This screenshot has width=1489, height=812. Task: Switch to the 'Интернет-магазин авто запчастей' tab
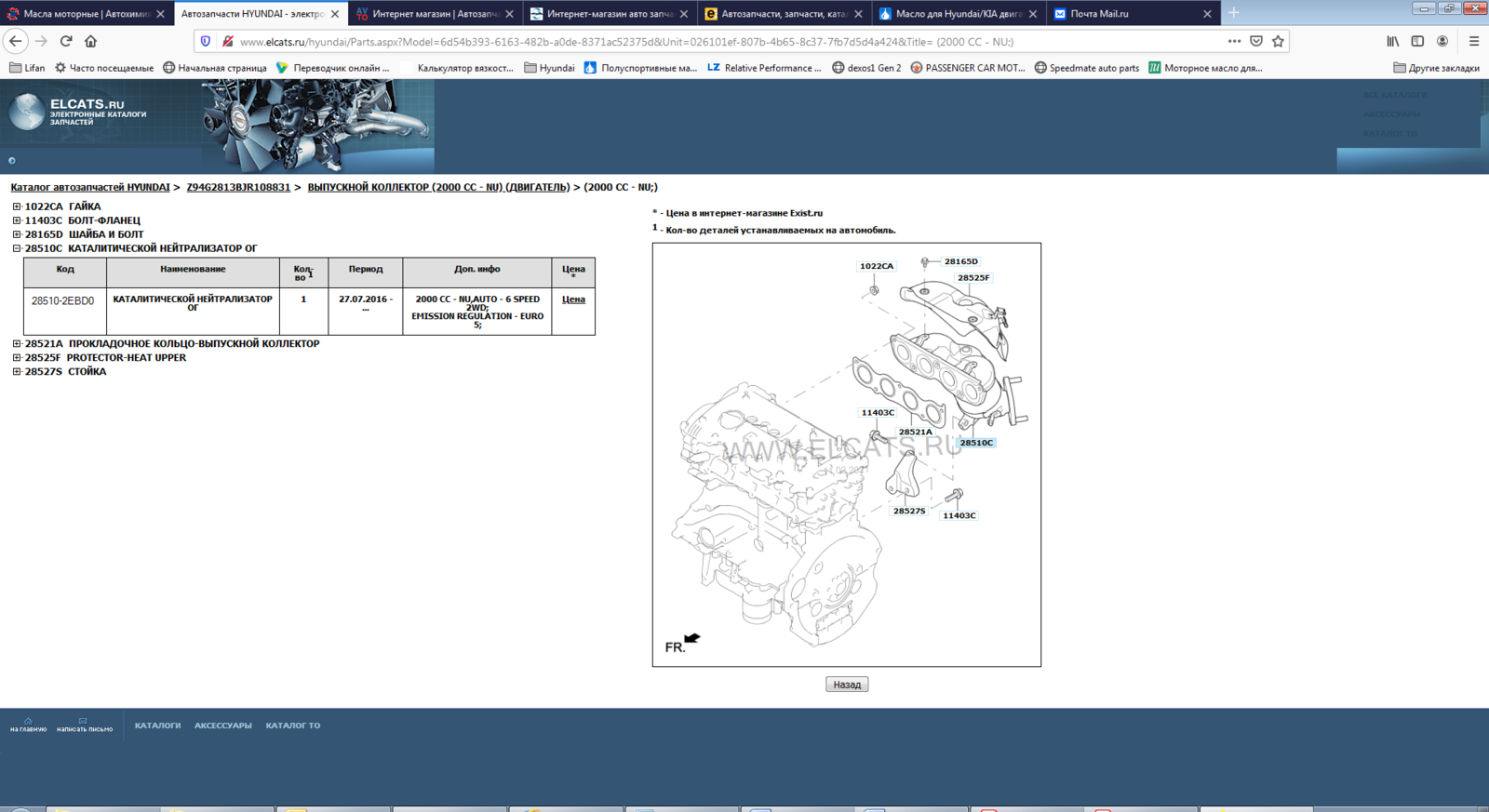pos(610,14)
